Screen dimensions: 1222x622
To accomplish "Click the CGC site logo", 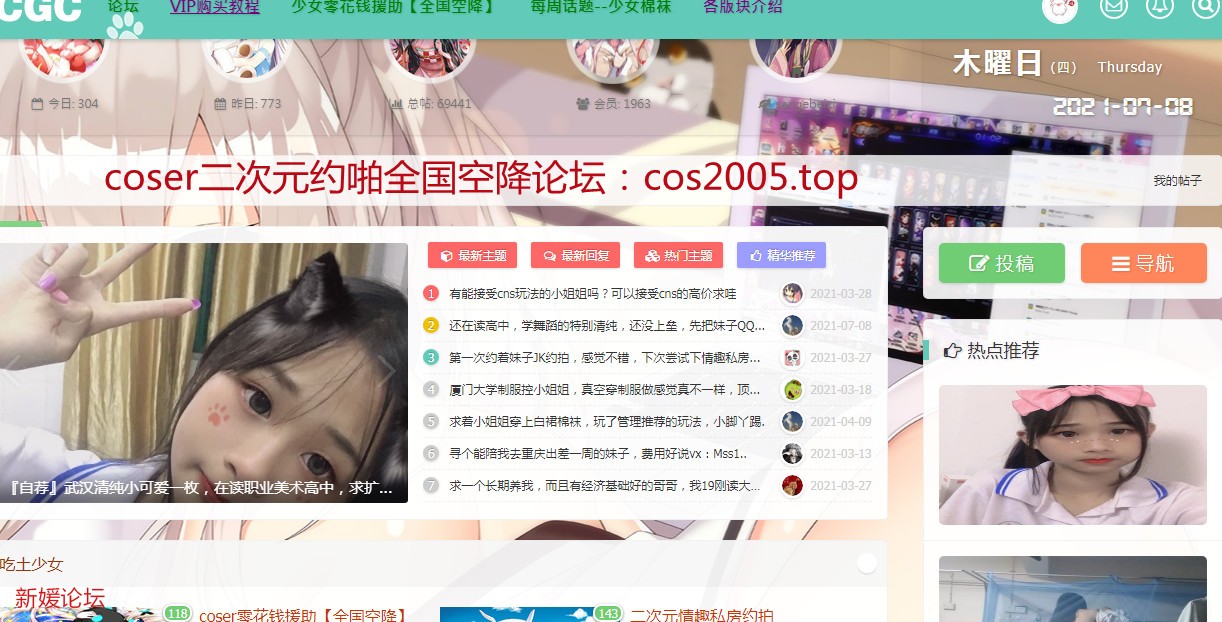I will tap(40, 10).
